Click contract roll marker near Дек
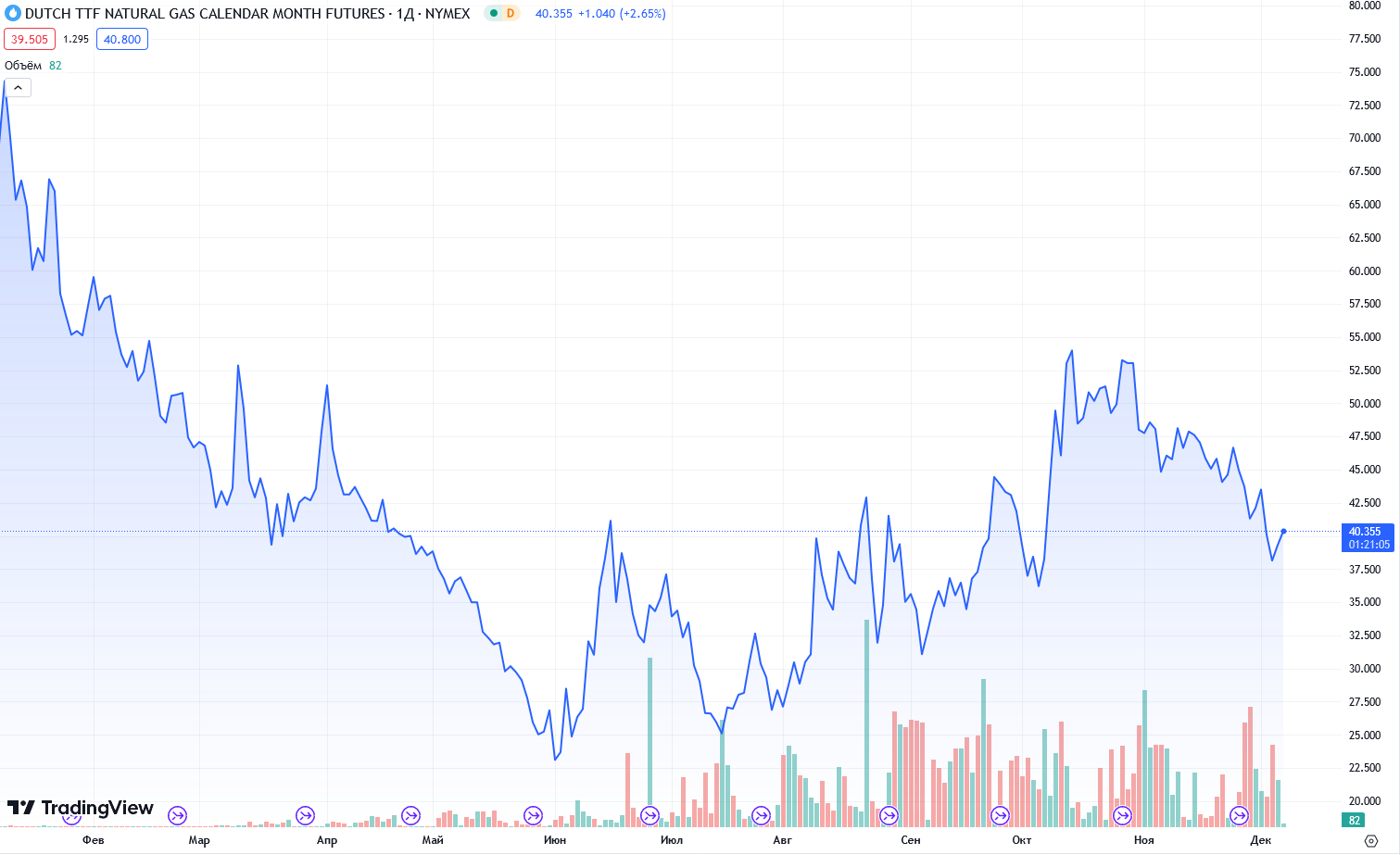 [x=1239, y=816]
